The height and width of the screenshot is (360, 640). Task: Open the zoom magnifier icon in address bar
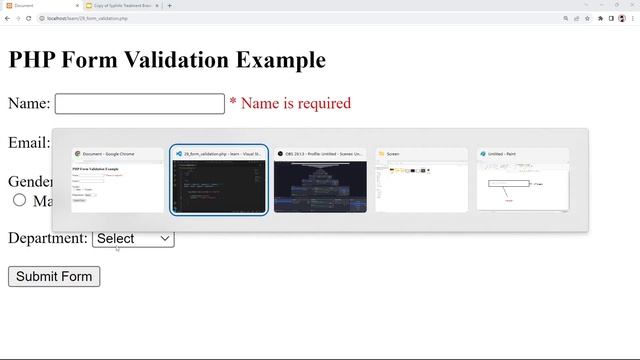click(566, 18)
